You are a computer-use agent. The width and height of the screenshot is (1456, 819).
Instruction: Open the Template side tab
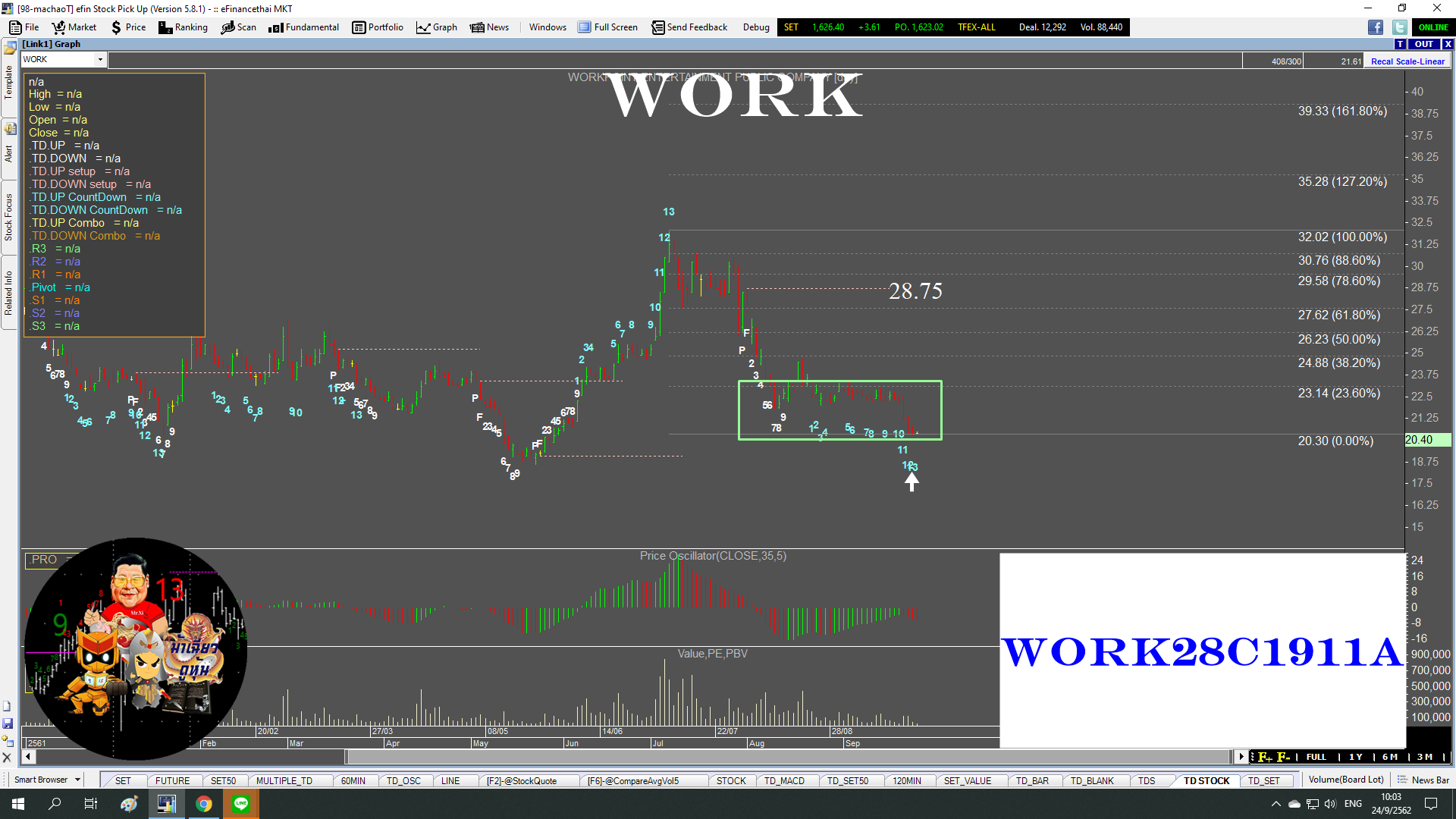click(9, 82)
